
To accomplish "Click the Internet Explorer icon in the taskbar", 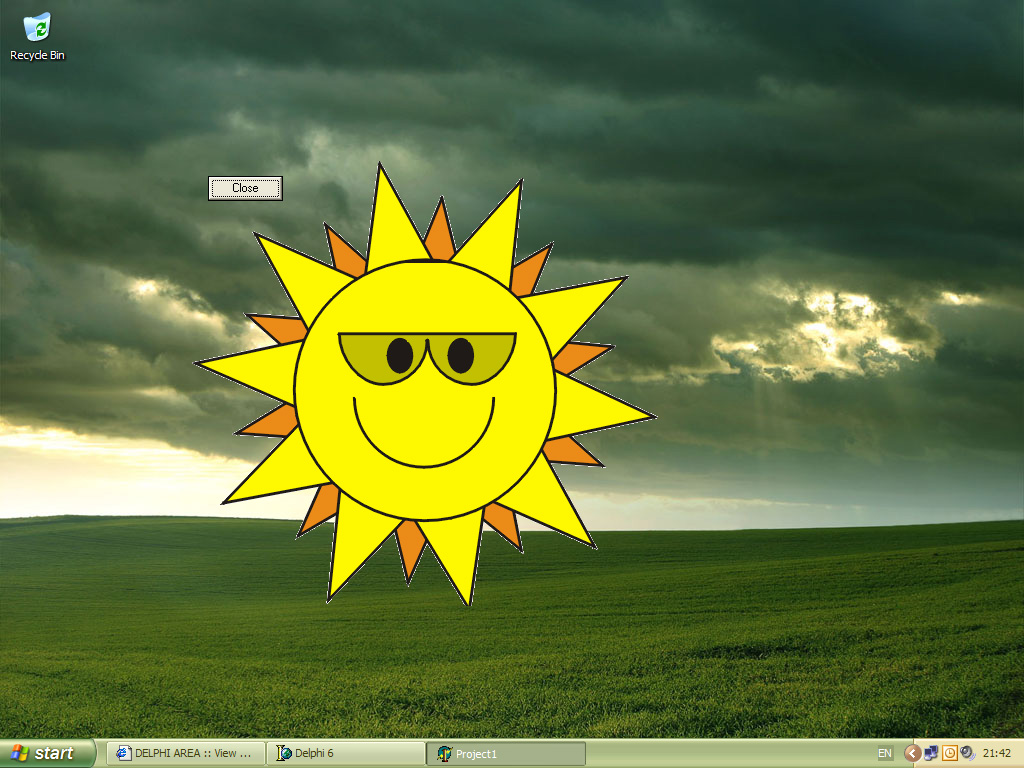I will pyautogui.click(x=123, y=753).
